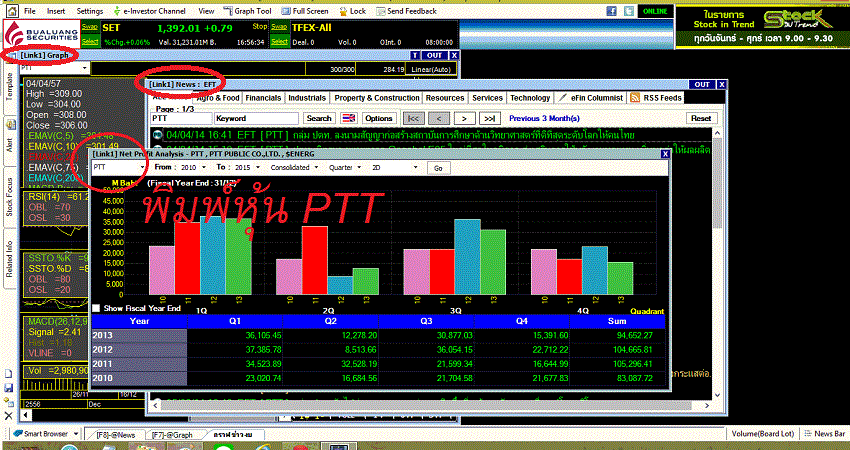Open the eFin Columnist tab
Screen dimensions: 850x450
tap(591, 98)
